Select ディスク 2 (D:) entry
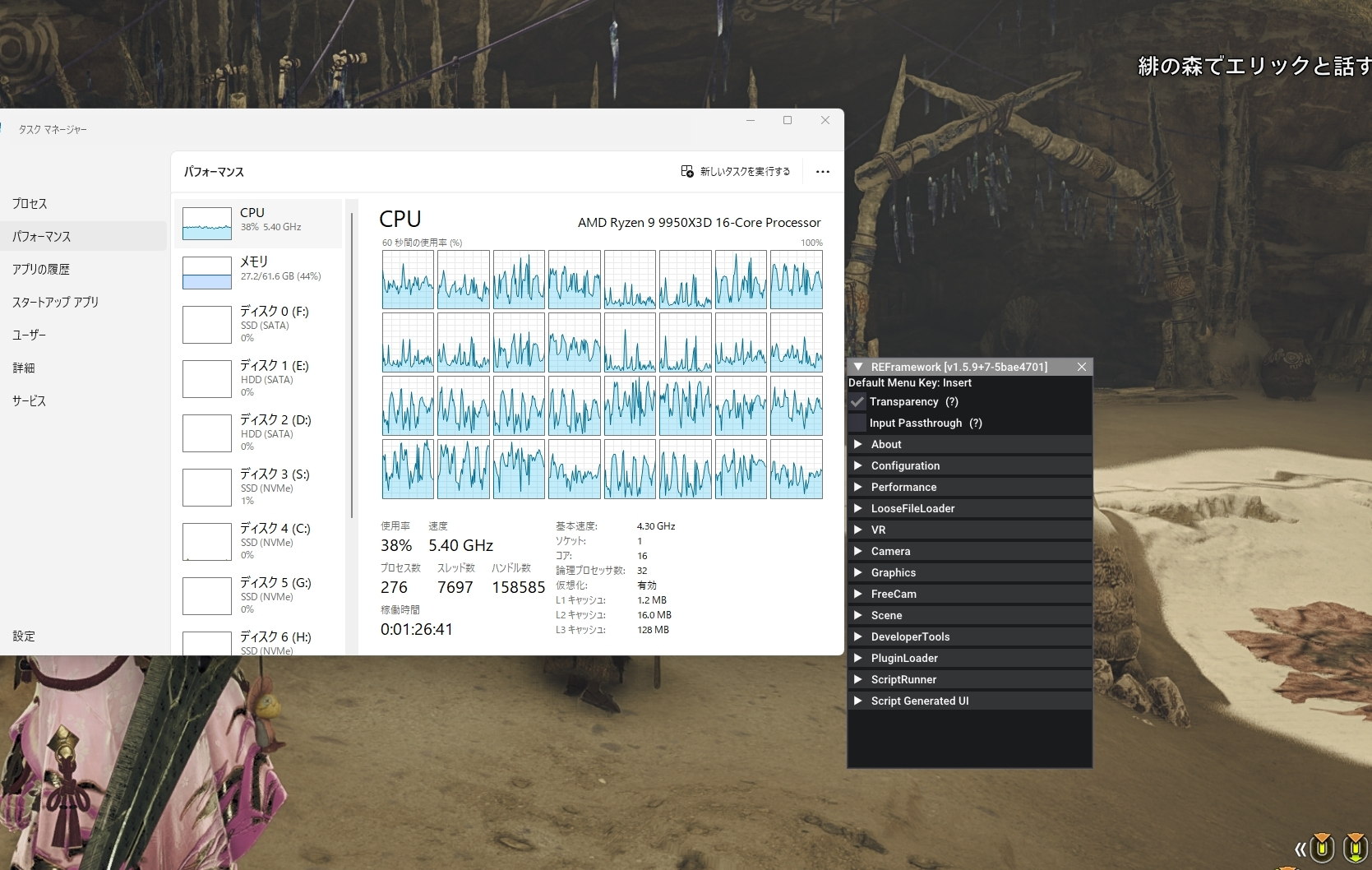Viewport: 1372px width, 870px height. pyautogui.click(x=258, y=433)
